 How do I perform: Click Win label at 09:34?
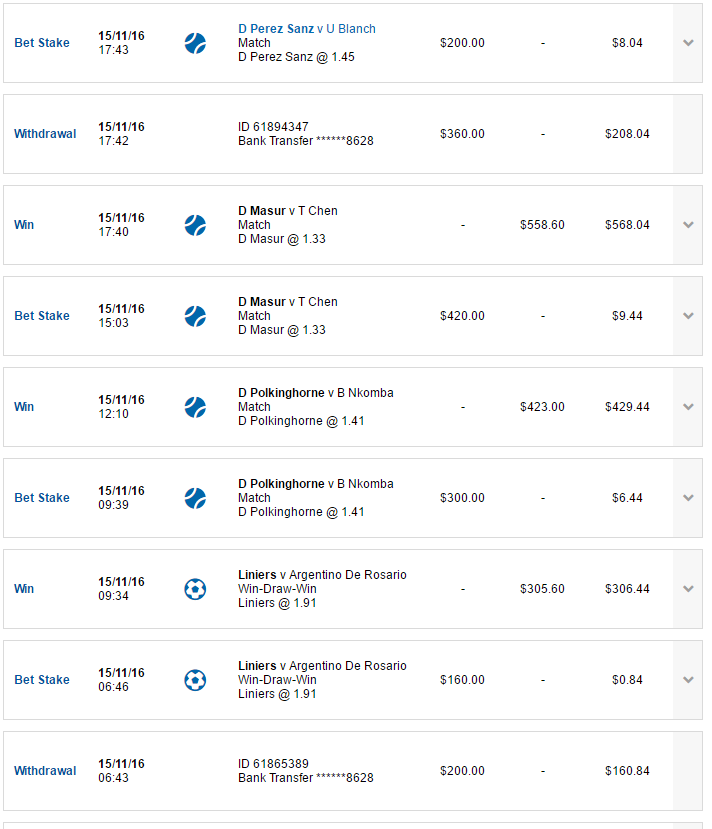coord(24,588)
